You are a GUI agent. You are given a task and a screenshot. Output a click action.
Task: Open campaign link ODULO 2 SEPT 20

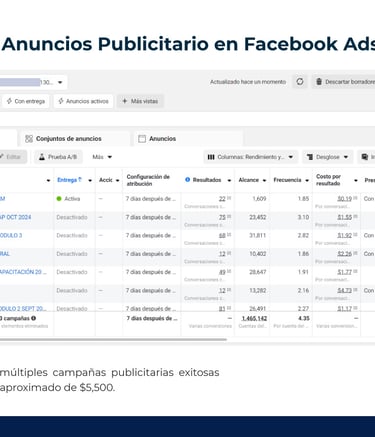[23, 309]
